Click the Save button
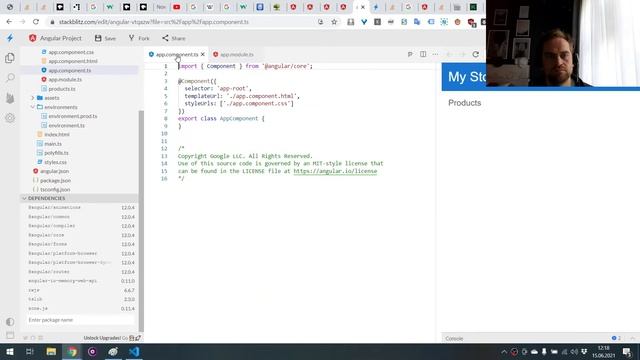This screenshot has height=360, width=640. click(x=105, y=38)
